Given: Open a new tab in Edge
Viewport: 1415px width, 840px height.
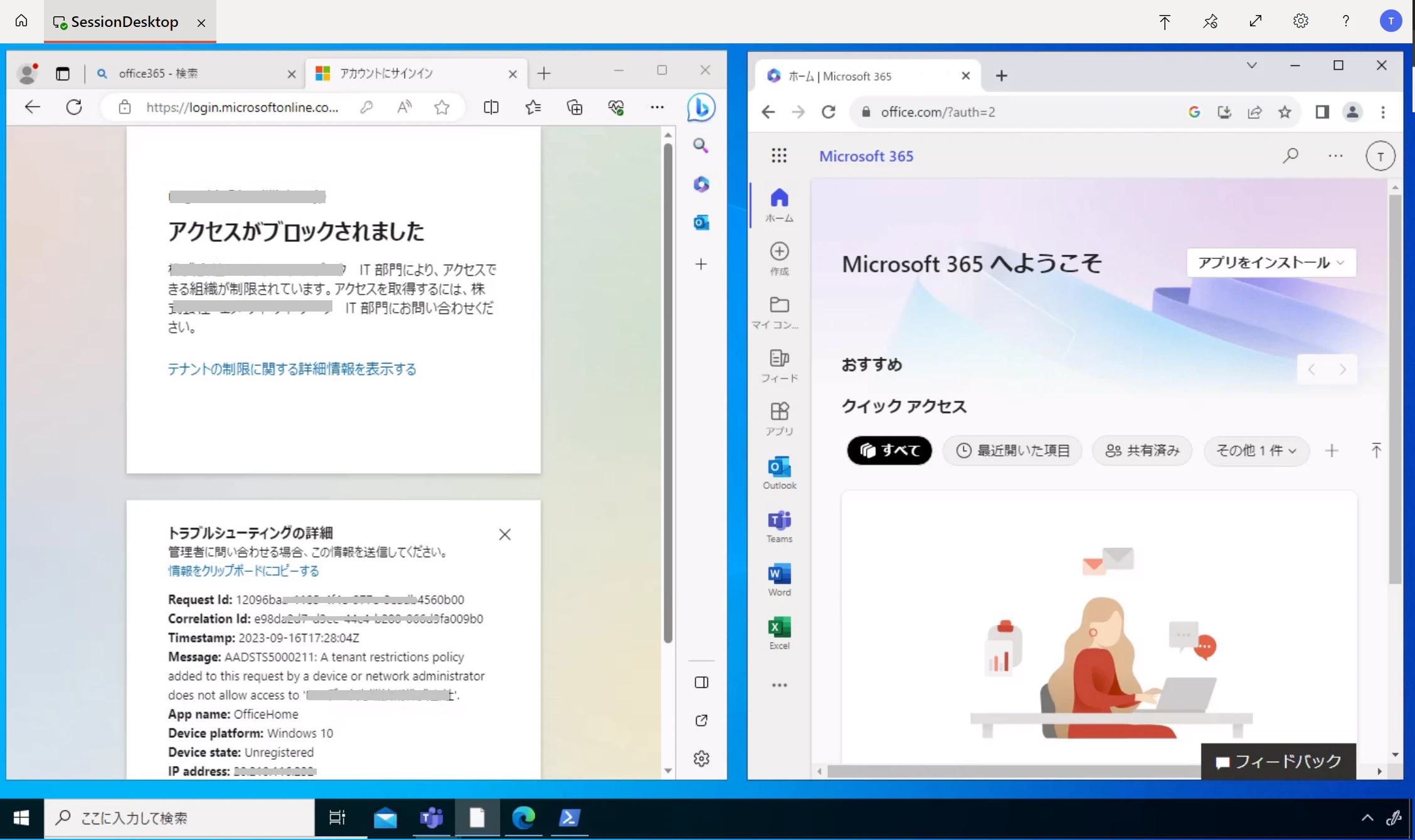Looking at the screenshot, I should click(x=544, y=73).
